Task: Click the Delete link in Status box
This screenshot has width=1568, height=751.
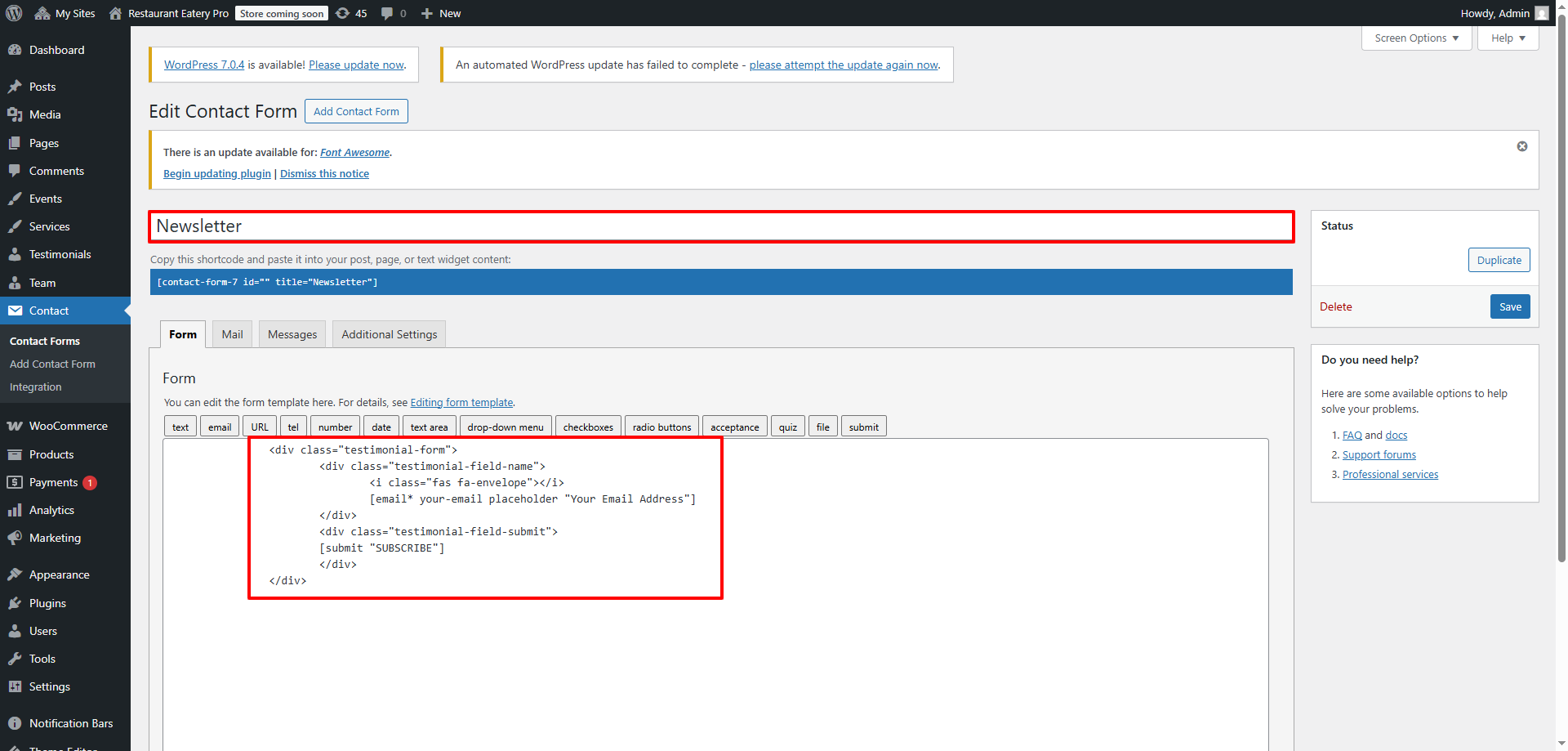Action: [1336, 306]
